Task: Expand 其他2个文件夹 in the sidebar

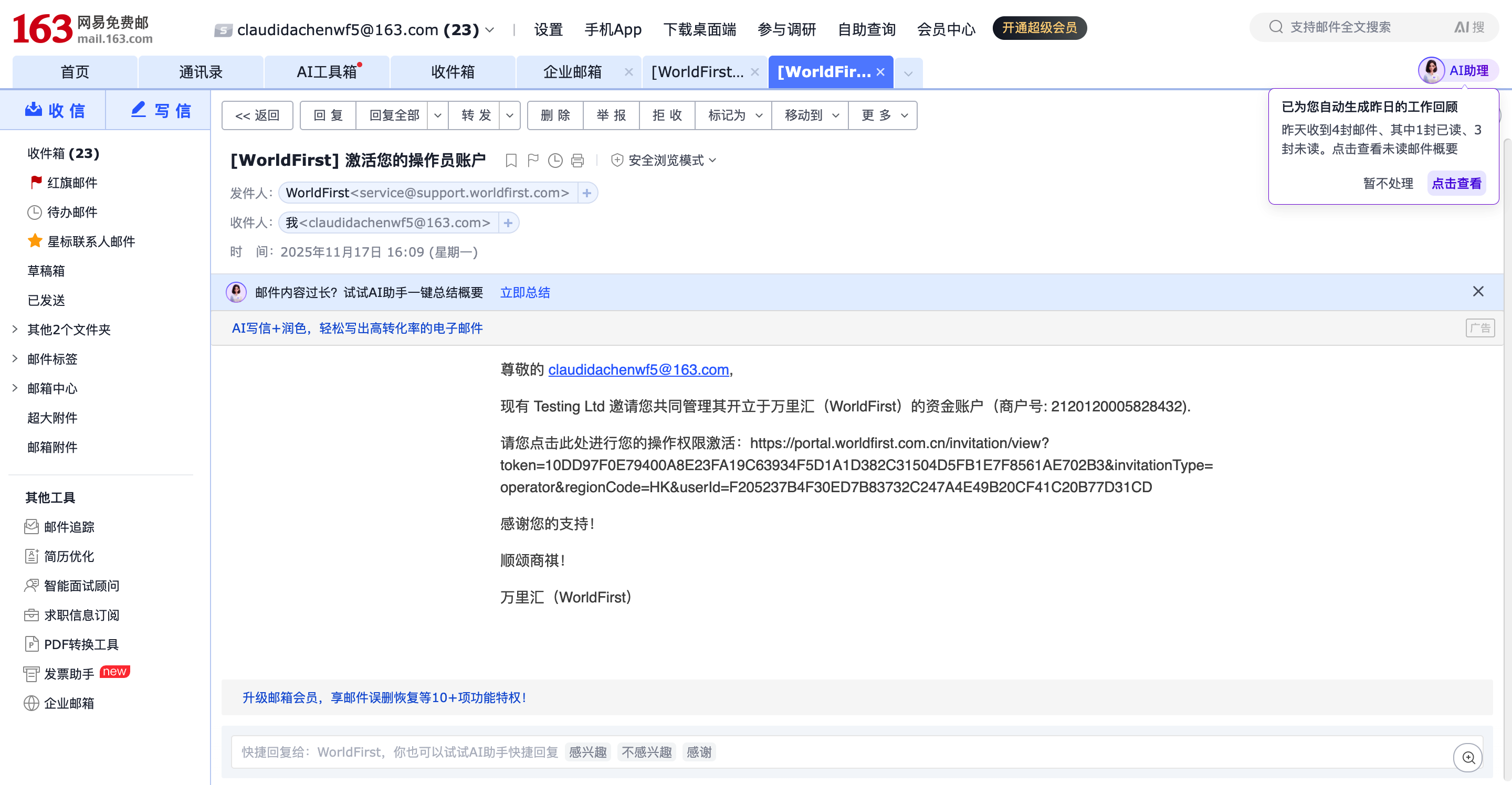Action: (15, 329)
